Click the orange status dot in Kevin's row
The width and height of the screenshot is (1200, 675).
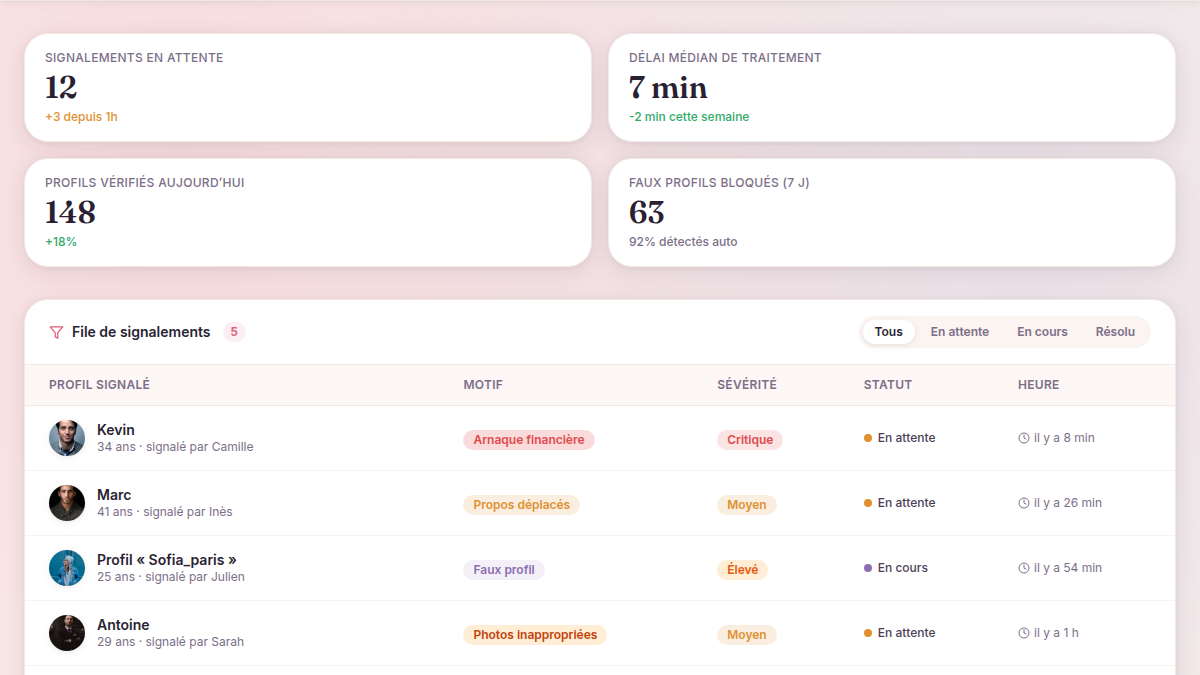(868, 438)
